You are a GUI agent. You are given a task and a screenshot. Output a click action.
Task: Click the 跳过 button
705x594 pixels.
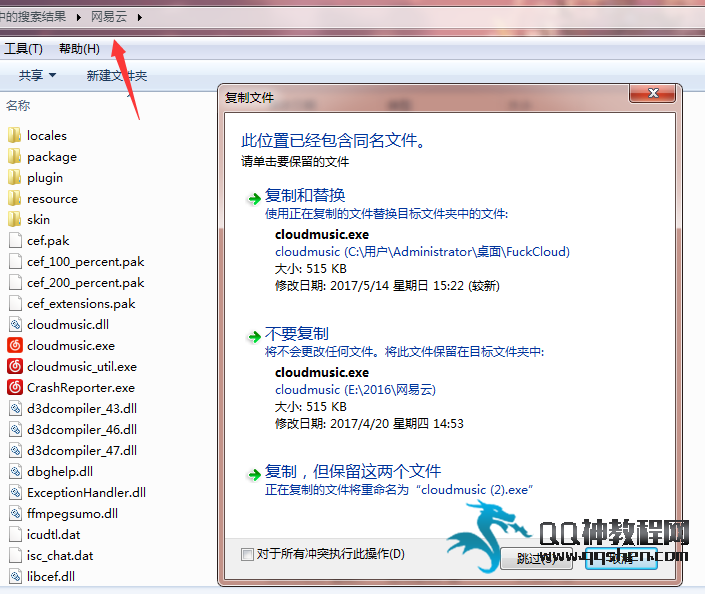[x=536, y=558]
